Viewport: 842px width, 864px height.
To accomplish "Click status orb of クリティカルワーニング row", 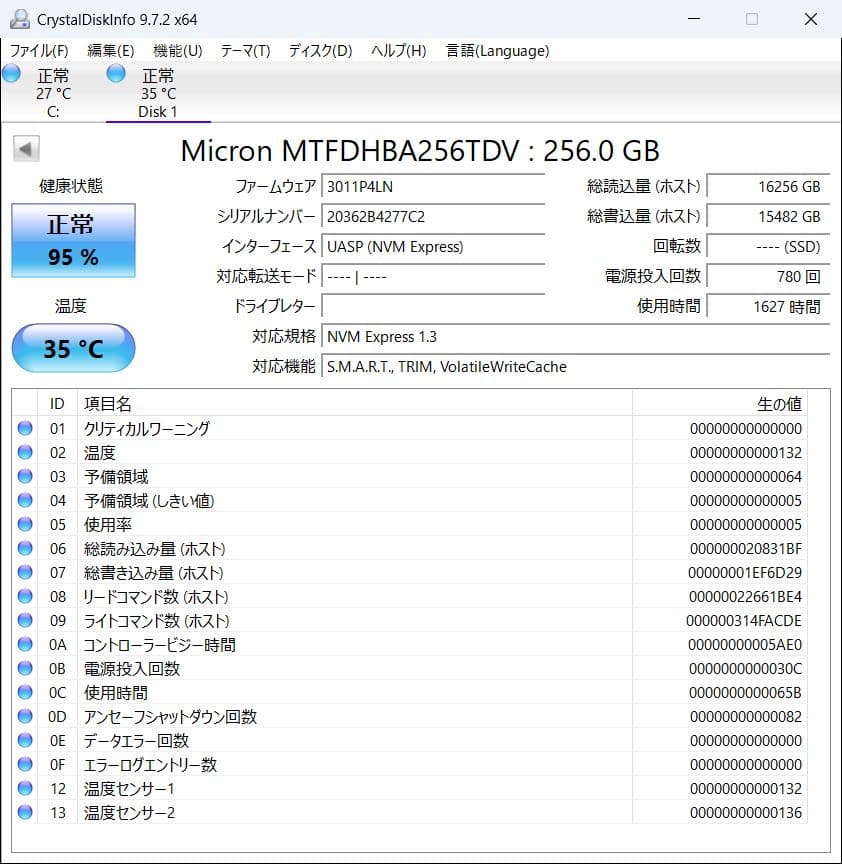I will (x=25, y=428).
